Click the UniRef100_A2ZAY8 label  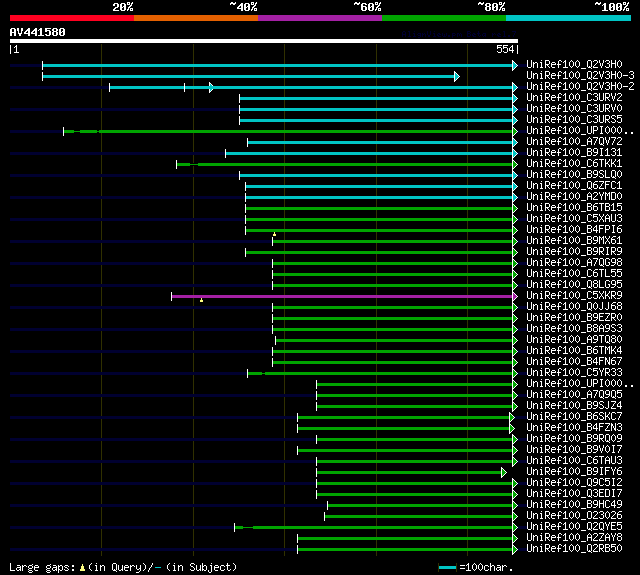click(x=574, y=538)
